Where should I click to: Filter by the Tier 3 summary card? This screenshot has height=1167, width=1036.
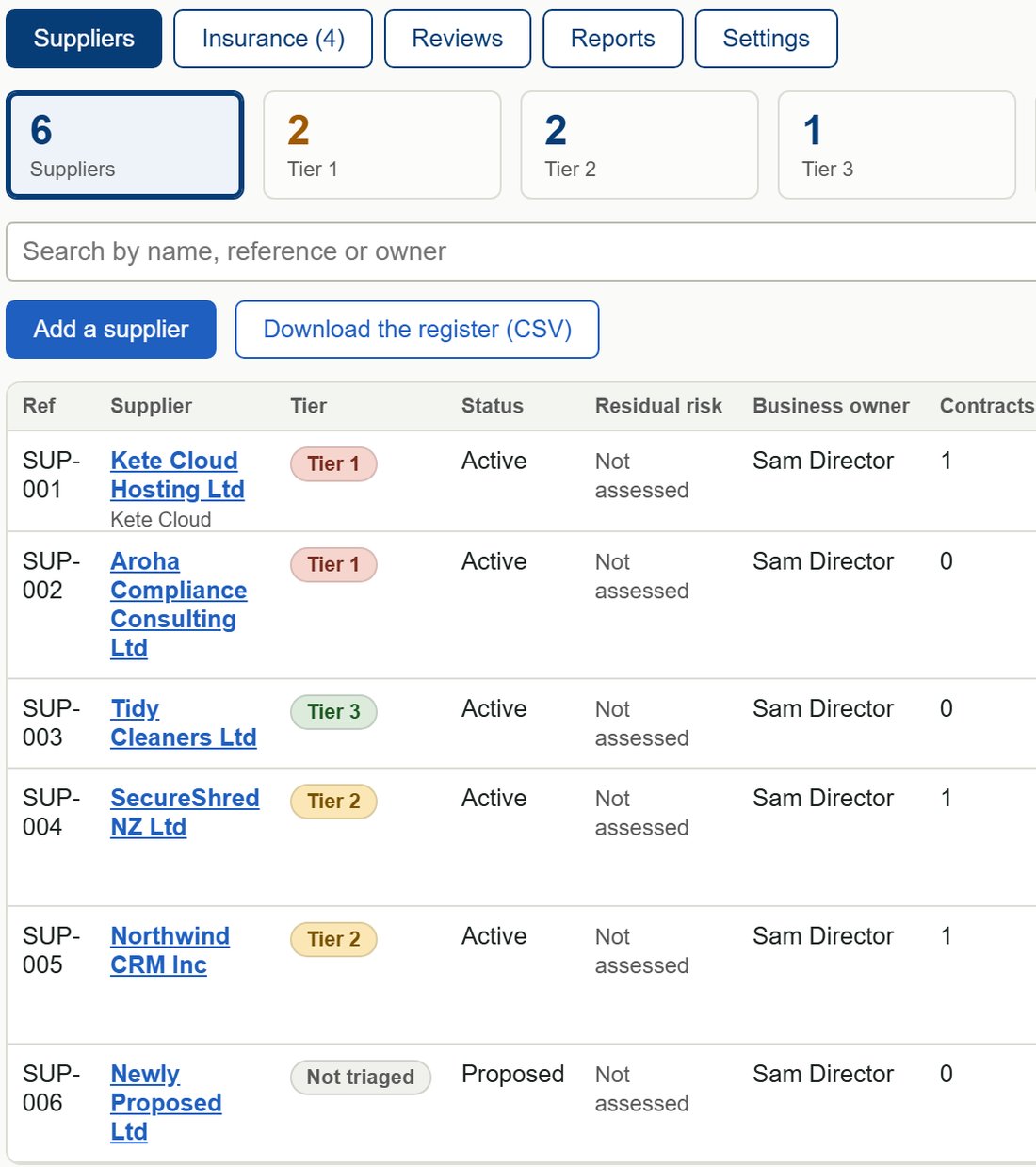click(x=897, y=145)
